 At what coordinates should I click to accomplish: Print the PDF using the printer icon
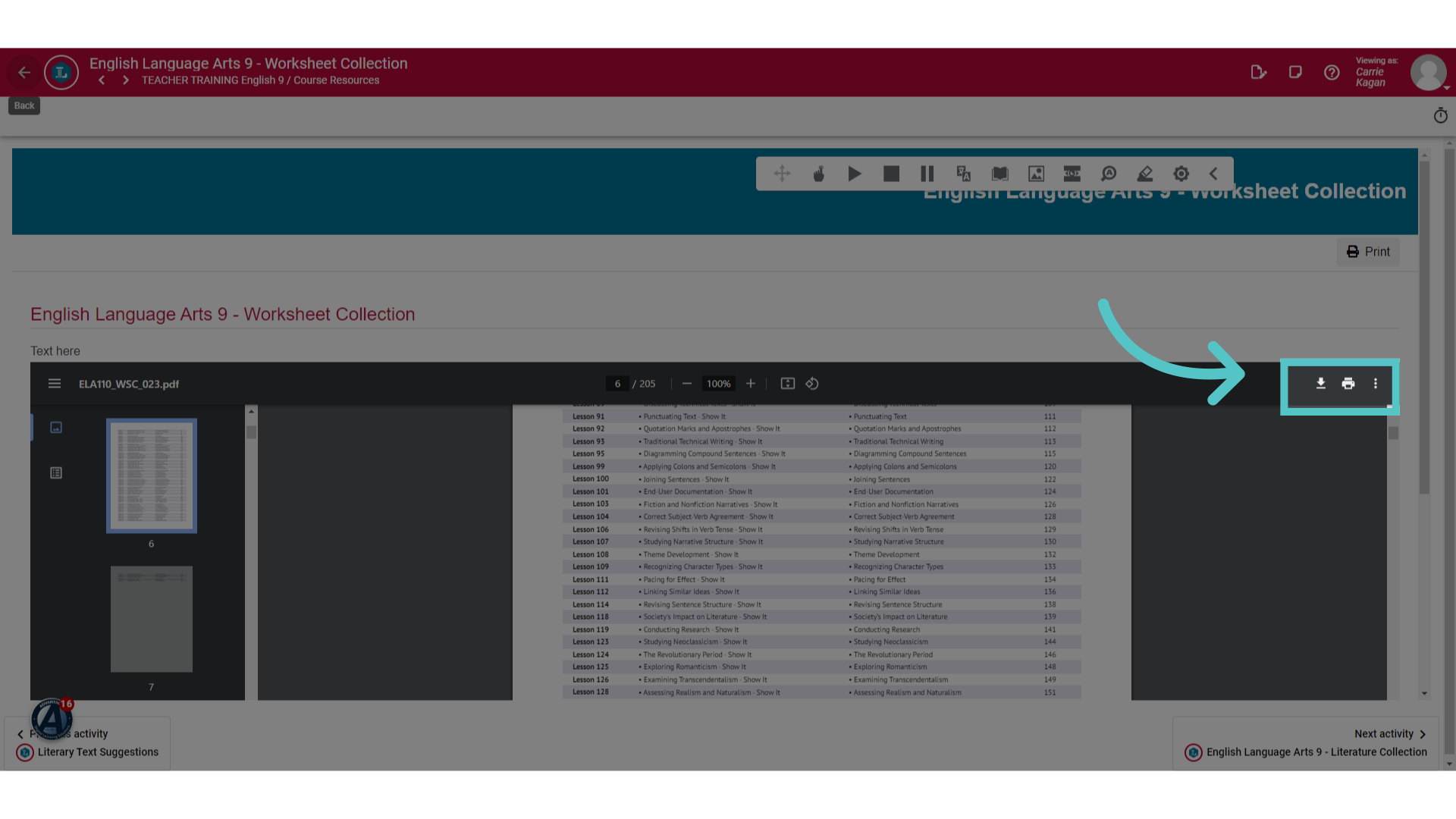coord(1348,384)
